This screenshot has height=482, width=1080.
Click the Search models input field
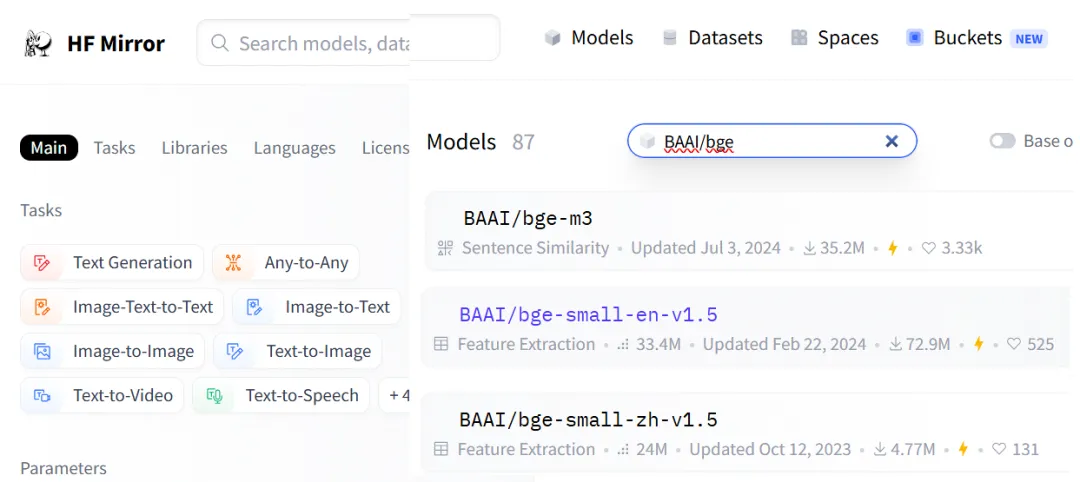(x=348, y=43)
